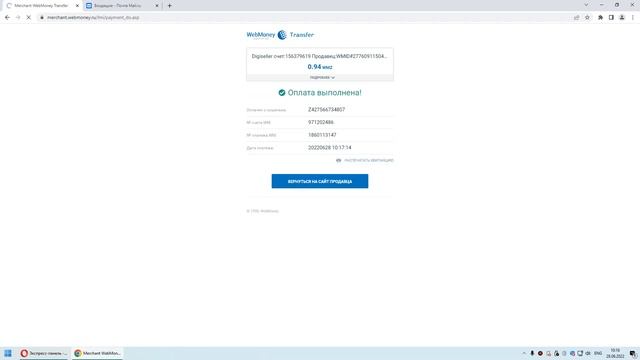
Task: Go back to the previous page
Action: pyautogui.click(x=7, y=18)
